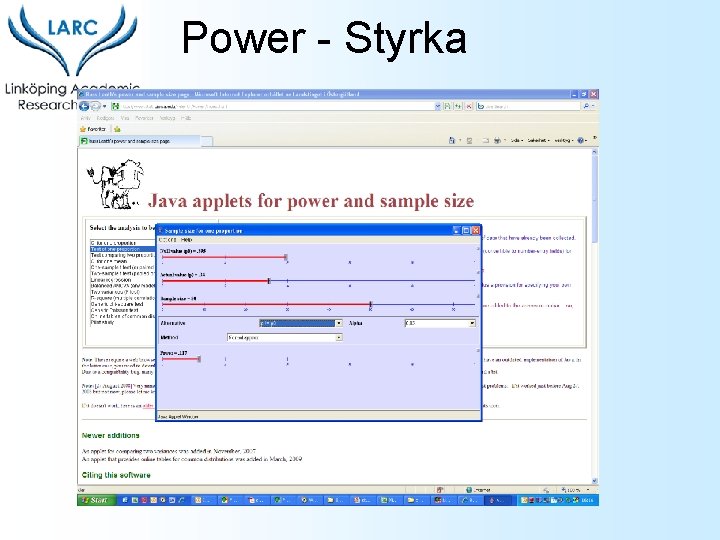Click the IE search box field
Screen dimensions: 720x540
pos(529,106)
